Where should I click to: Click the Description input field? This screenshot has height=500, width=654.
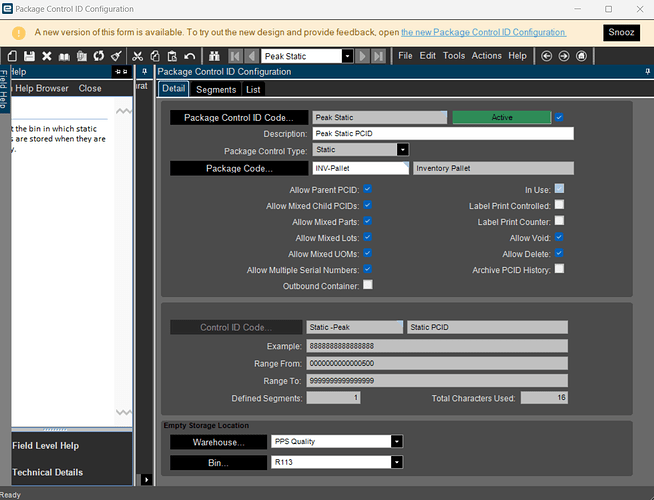(x=443, y=133)
